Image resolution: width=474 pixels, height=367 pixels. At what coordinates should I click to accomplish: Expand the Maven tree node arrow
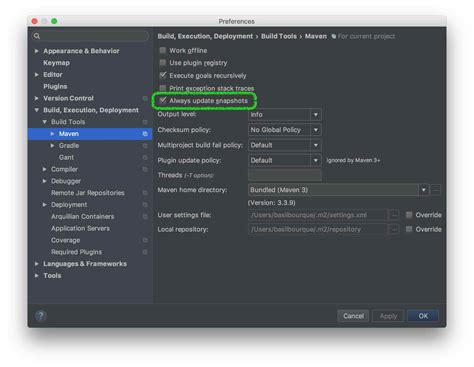(53, 134)
